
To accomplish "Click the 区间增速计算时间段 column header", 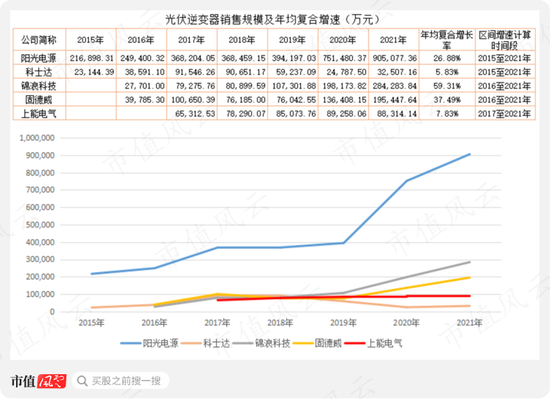I will tap(505, 40).
